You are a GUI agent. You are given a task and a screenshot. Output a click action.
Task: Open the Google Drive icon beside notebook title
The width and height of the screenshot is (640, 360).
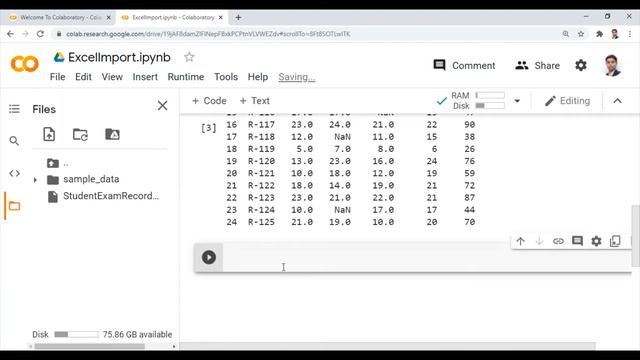coord(59,57)
